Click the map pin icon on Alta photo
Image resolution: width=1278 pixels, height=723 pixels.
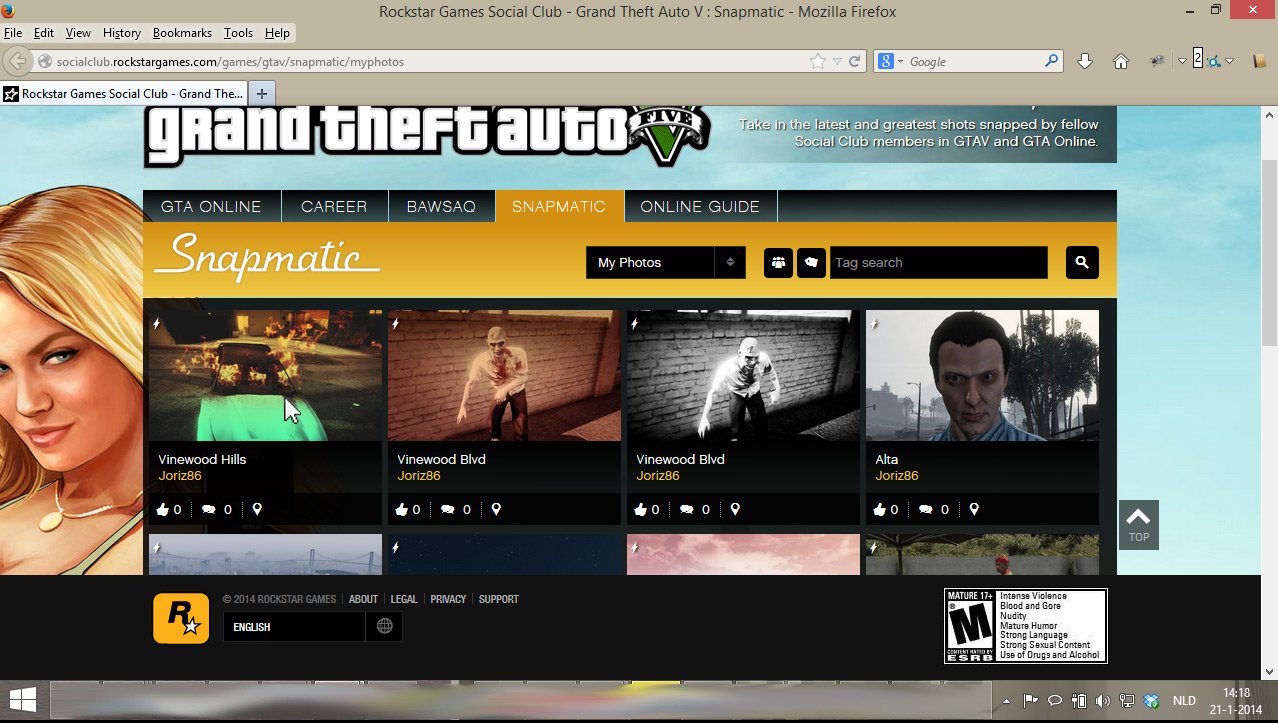(974, 509)
